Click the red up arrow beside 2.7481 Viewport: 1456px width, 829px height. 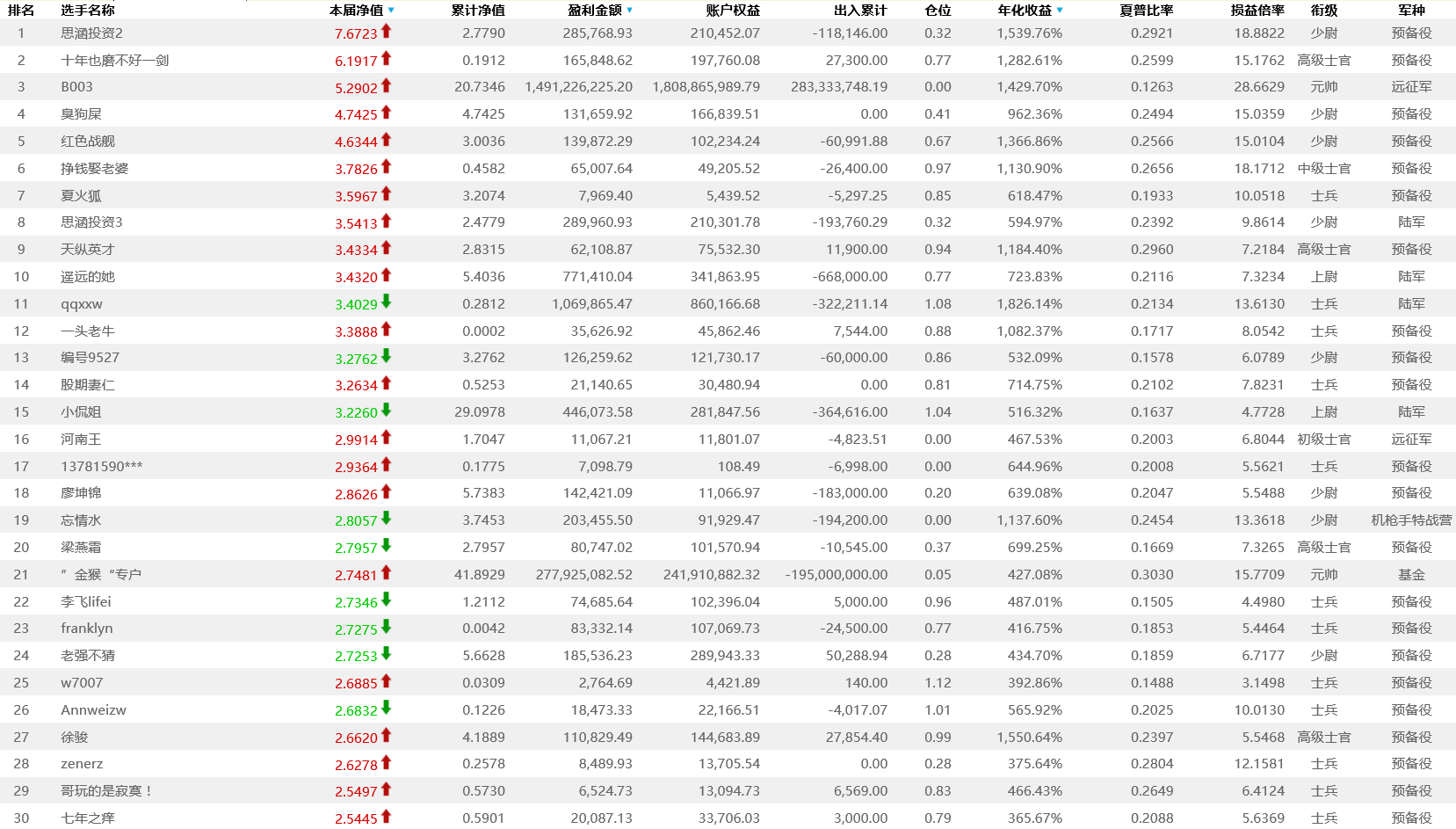pyautogui.click(x=386, y=573)
